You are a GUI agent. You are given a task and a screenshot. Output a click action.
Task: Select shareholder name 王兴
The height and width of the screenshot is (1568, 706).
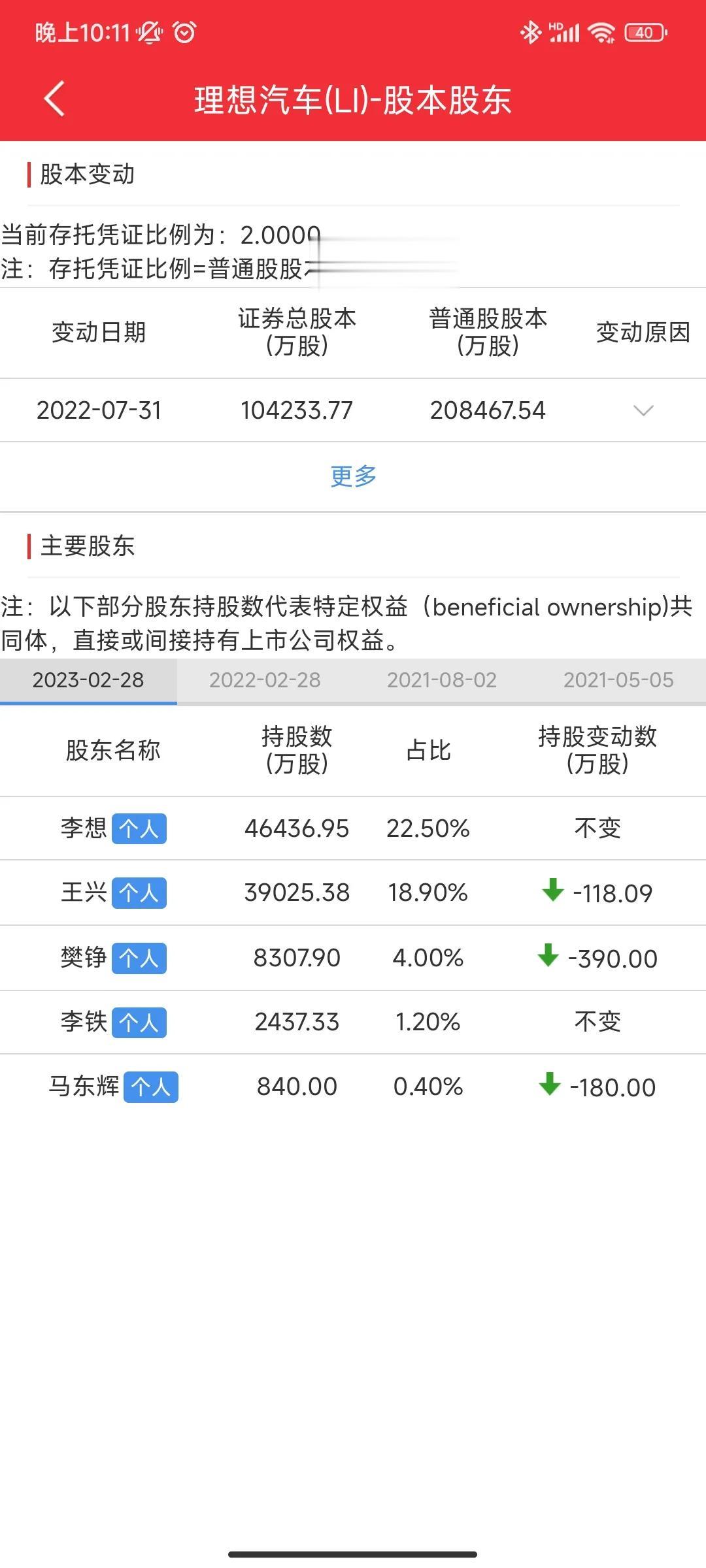point(84,892)
